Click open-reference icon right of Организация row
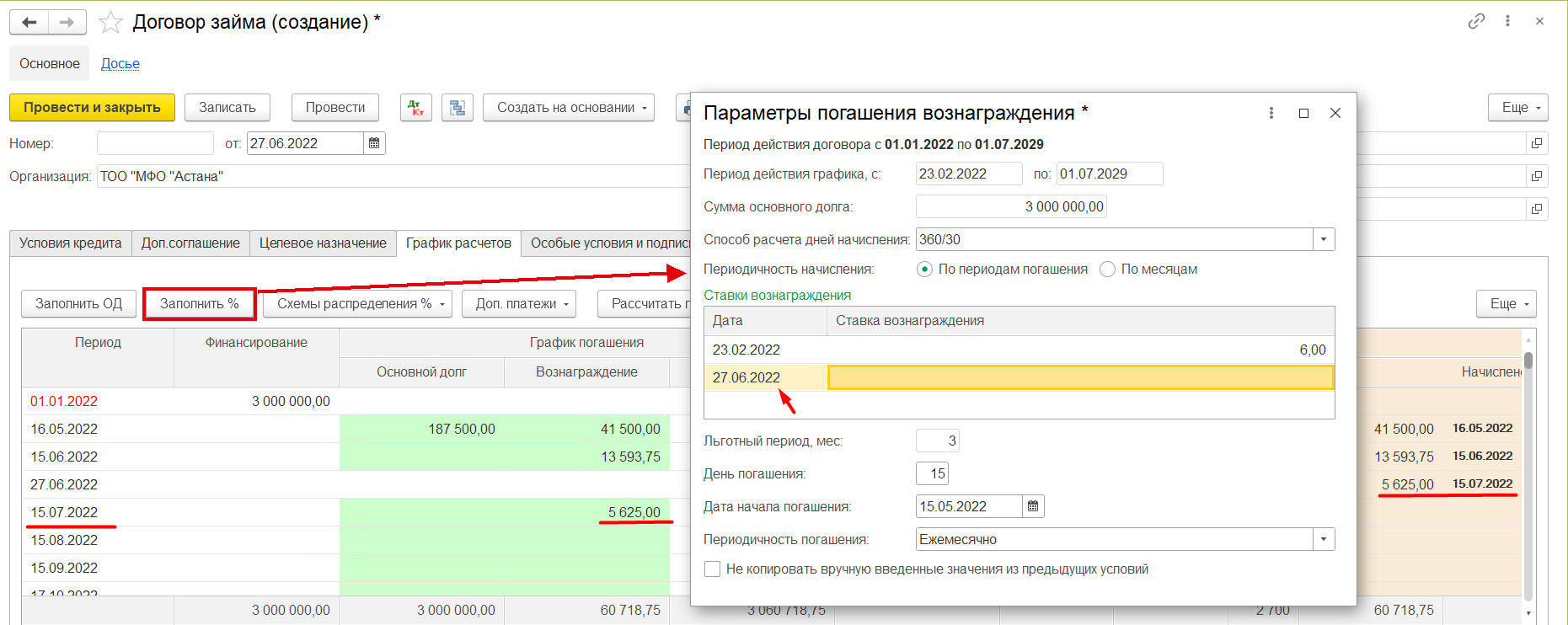 (1537, 176)
